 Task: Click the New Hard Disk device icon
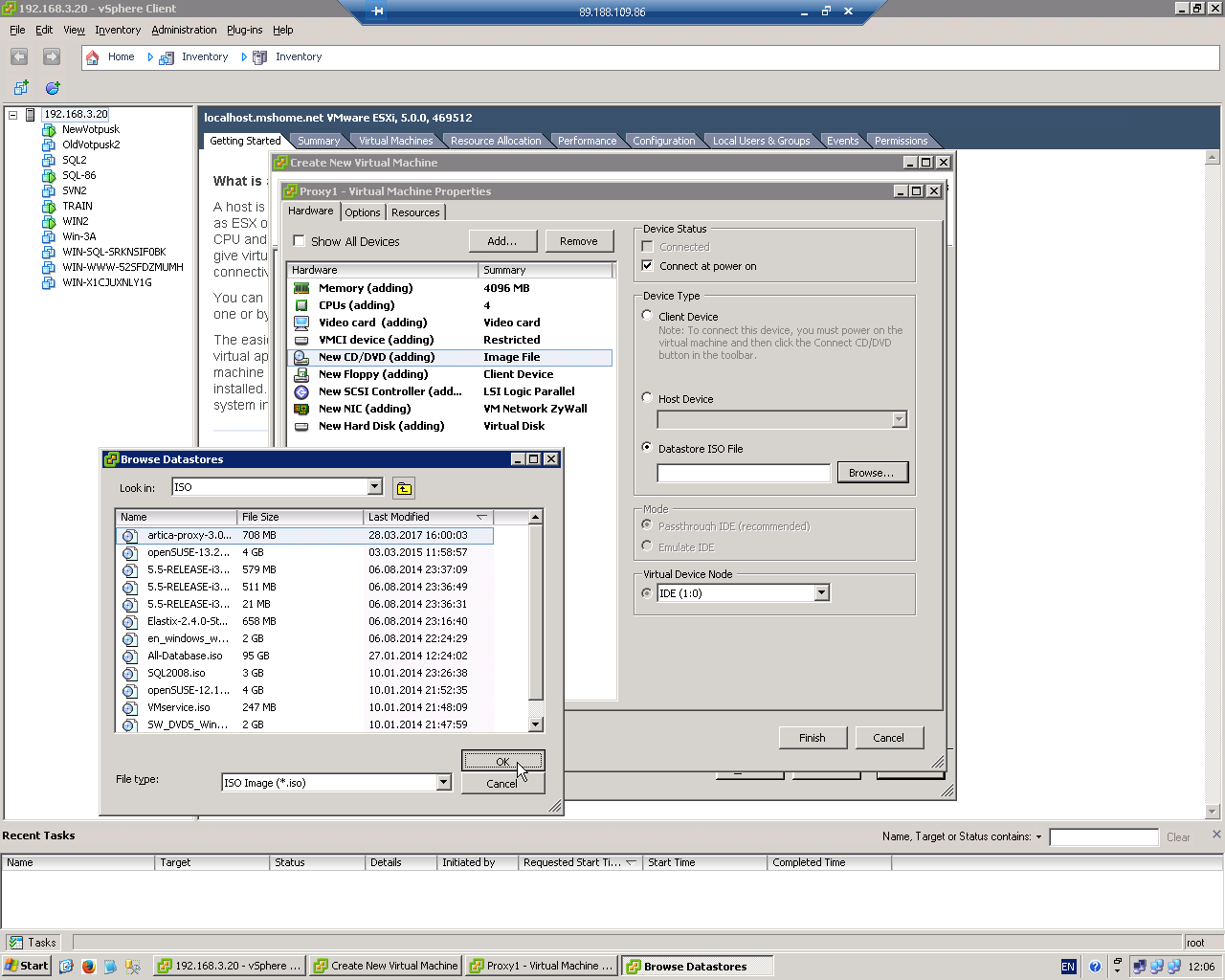(x=301, y=426)
